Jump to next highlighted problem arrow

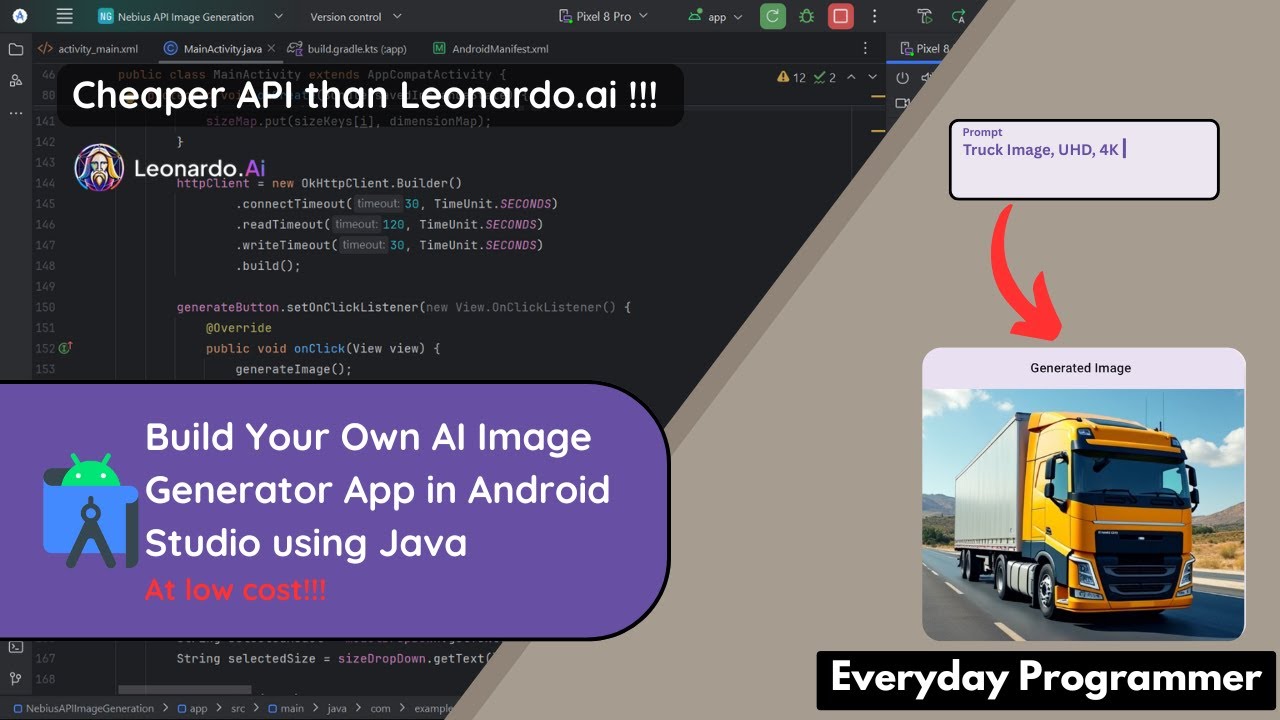[x=873, y=77]
